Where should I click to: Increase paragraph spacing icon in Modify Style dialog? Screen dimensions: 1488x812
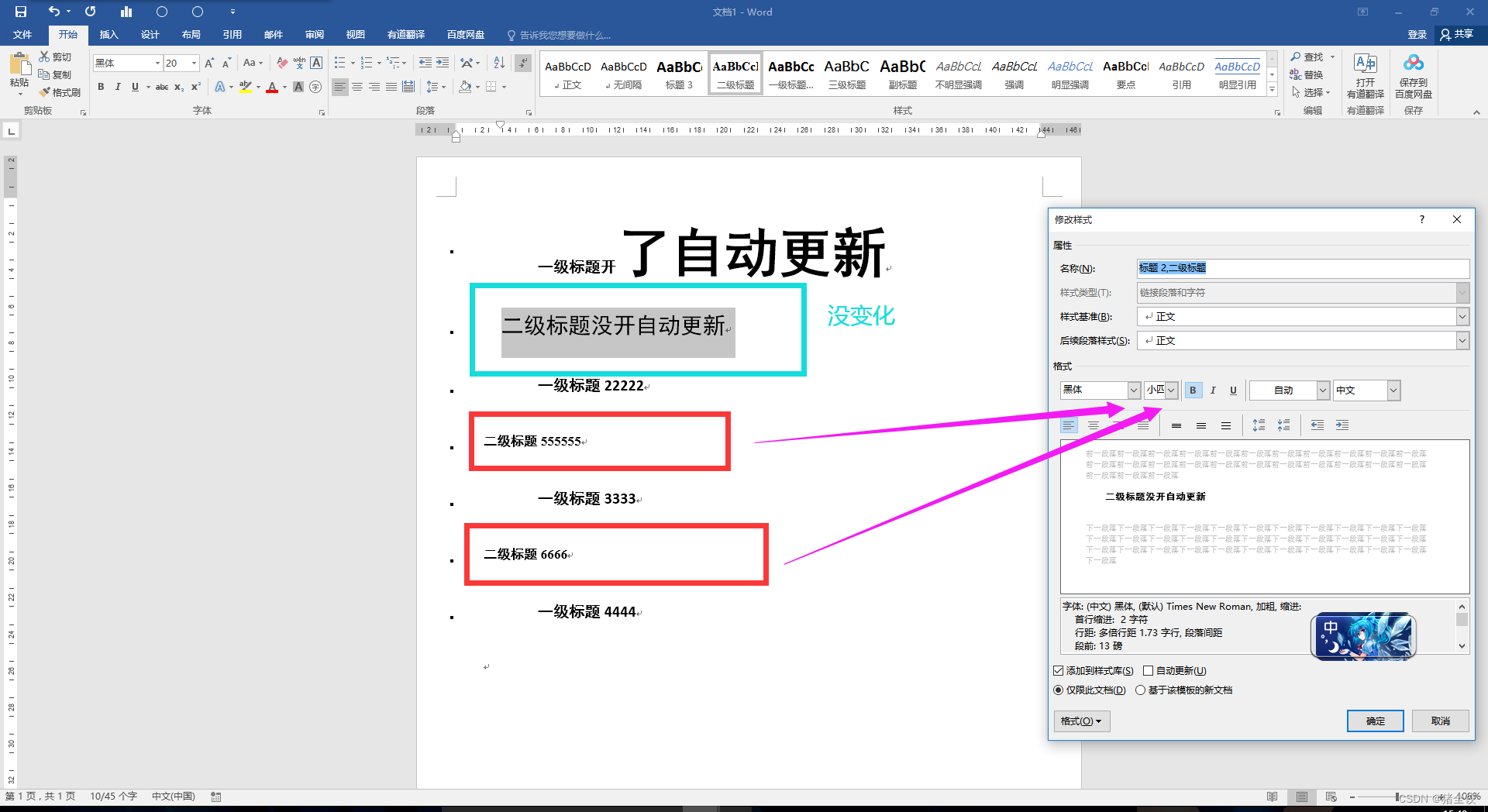tap(1259, 425)
